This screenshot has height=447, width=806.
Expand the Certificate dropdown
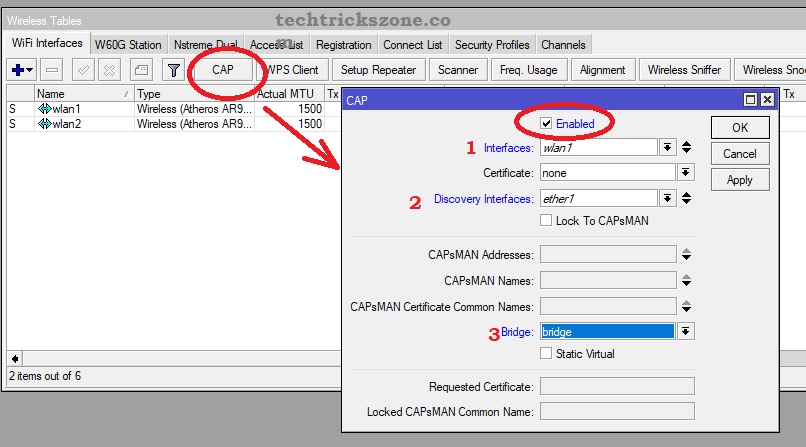click(685, 173)
